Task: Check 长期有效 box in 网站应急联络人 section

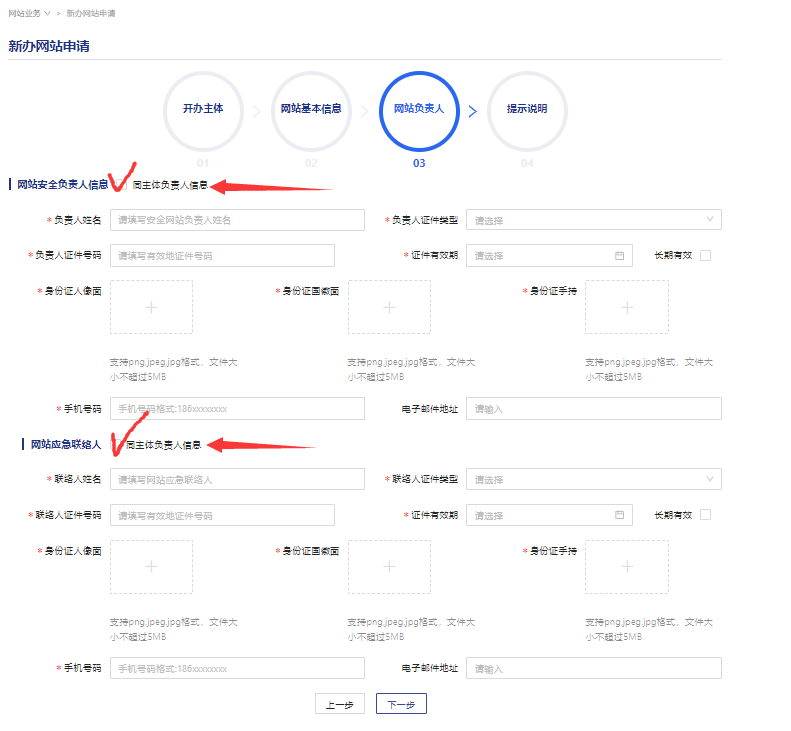Action: point(705,515)
